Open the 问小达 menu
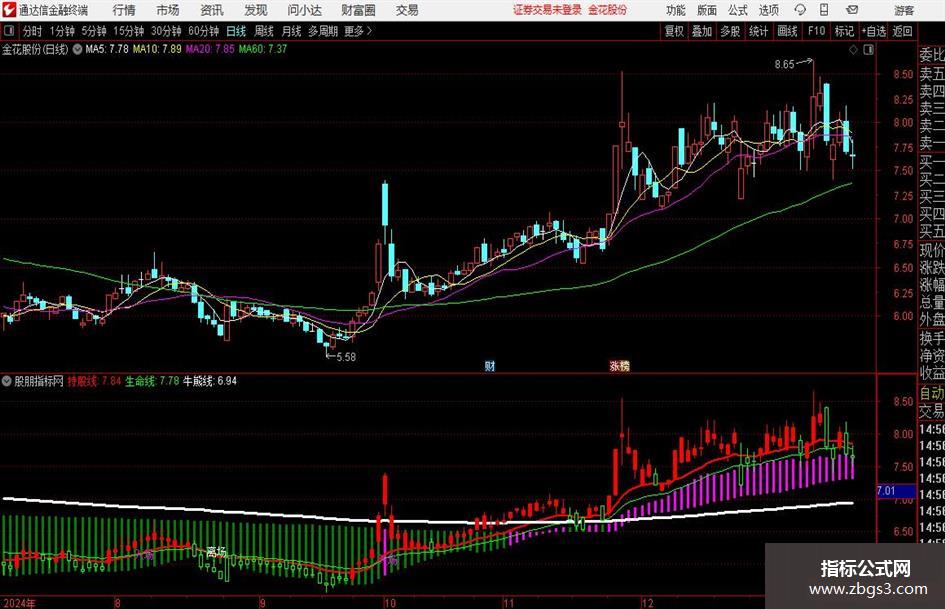This screenshot has width=945, height=609. (304, 10)
